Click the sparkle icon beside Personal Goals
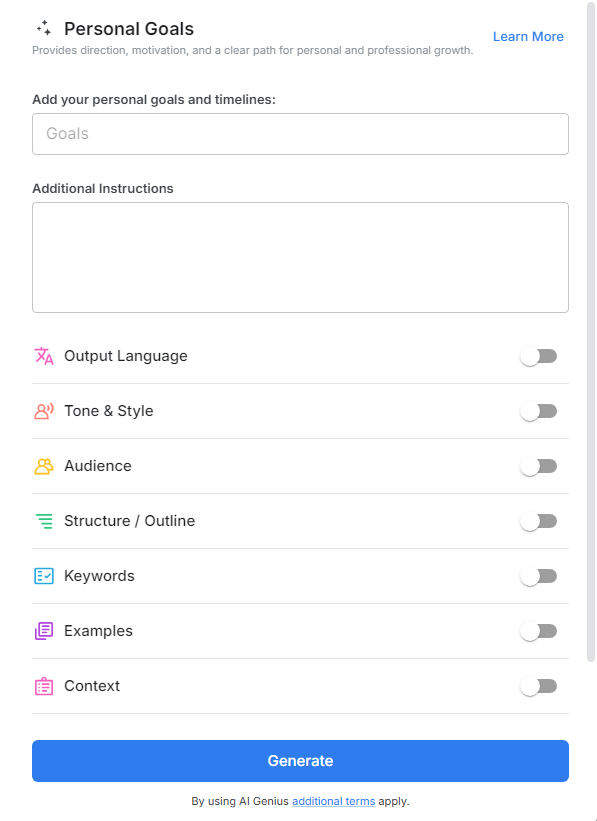 tap(44, 29)
